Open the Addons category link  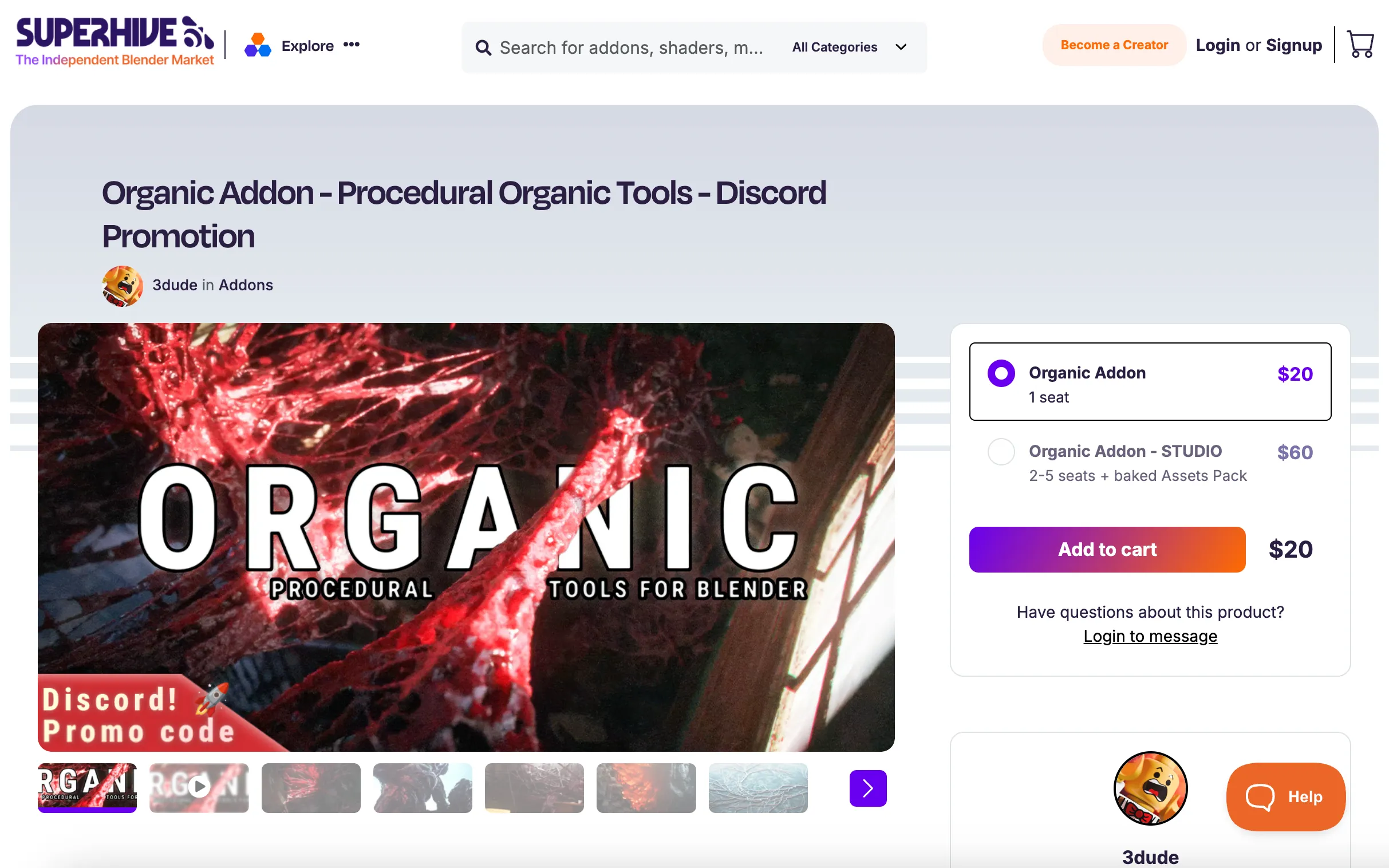tap(246, 285)
